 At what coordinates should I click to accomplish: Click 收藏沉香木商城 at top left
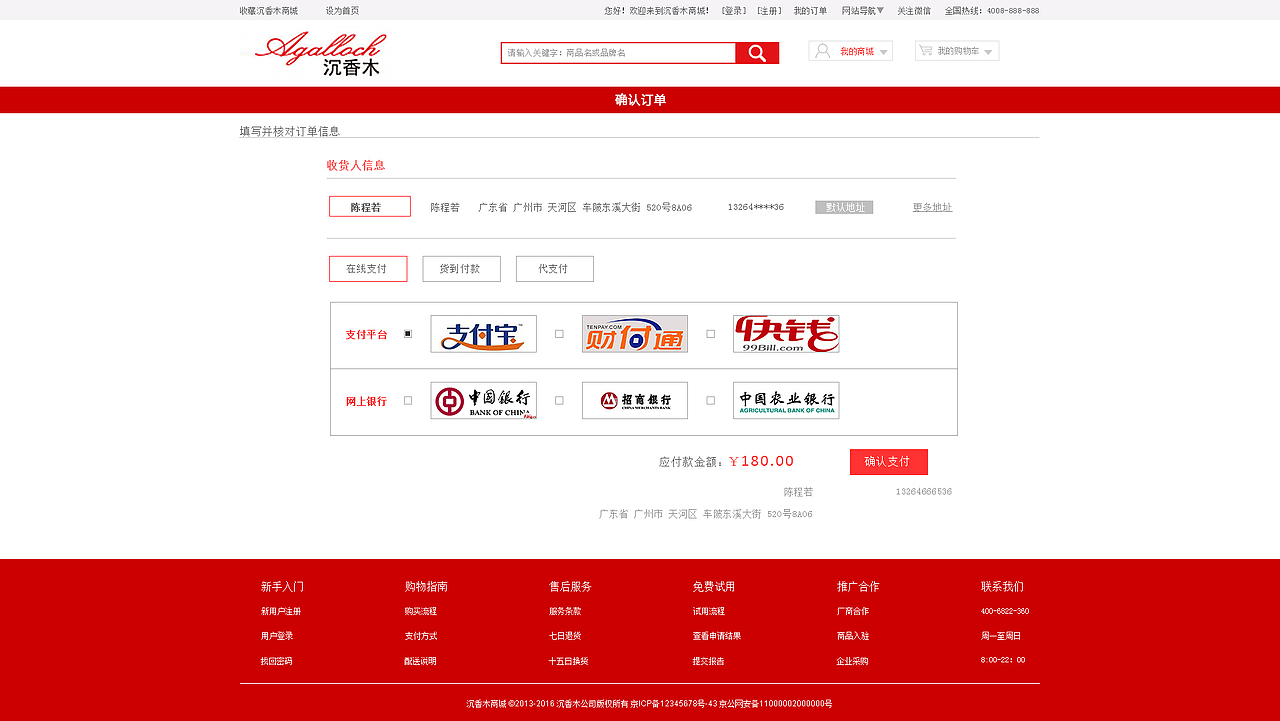tap(269, 10)
